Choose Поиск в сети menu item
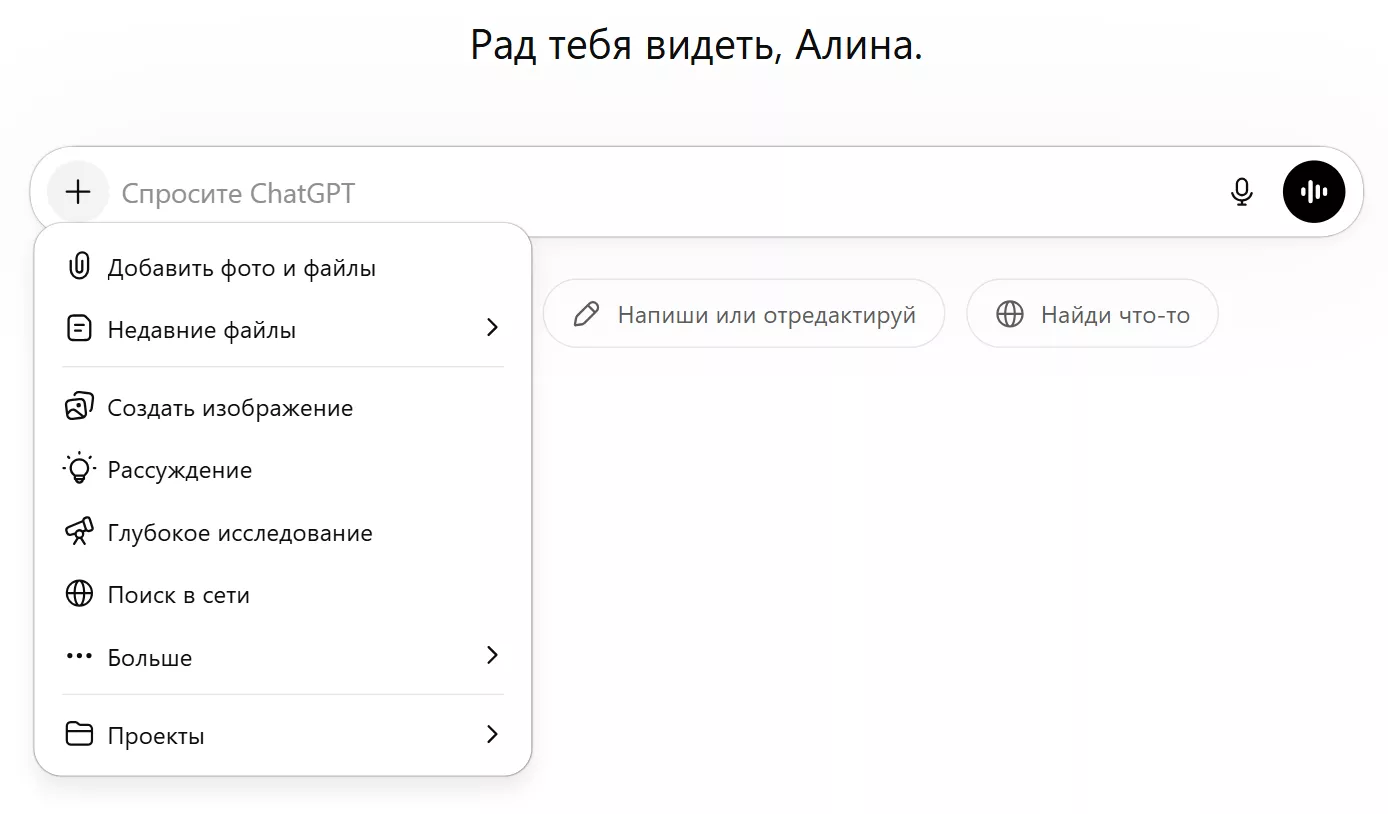The width and height of the screenshot is (1388, 814). [283, 595]
